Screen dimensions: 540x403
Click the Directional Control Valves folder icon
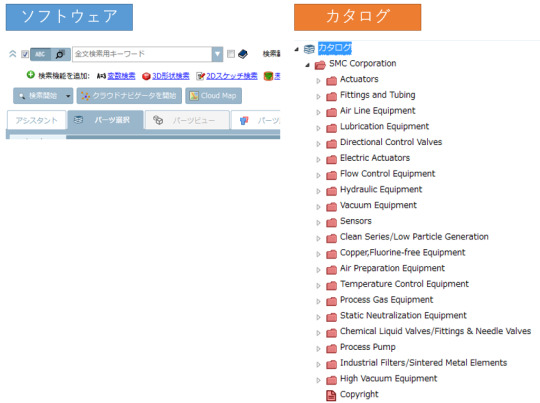click(331, 144)
